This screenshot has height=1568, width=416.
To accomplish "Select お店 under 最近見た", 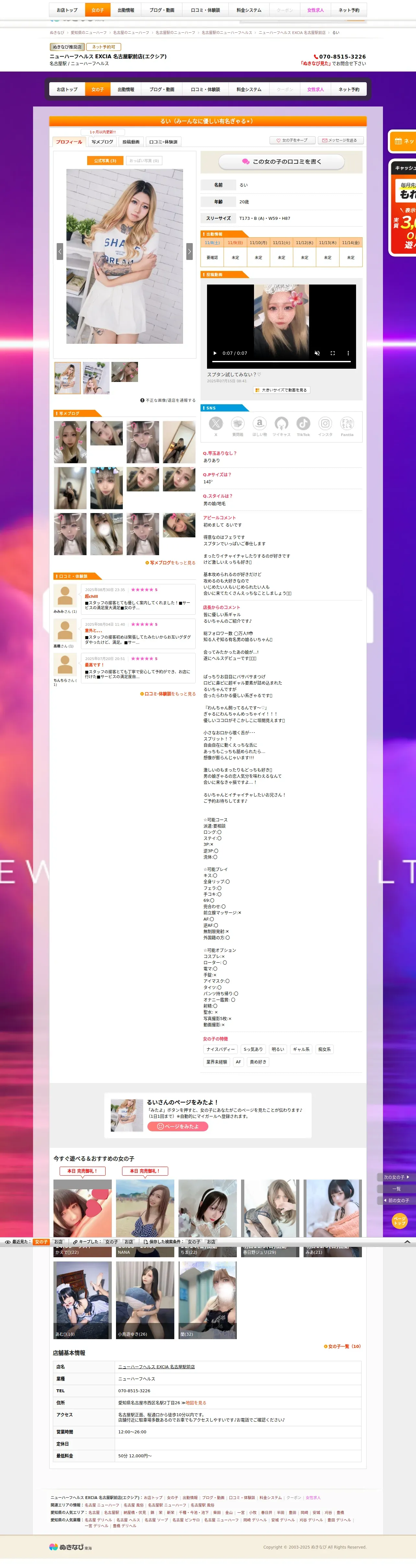I will point(58,1242).
